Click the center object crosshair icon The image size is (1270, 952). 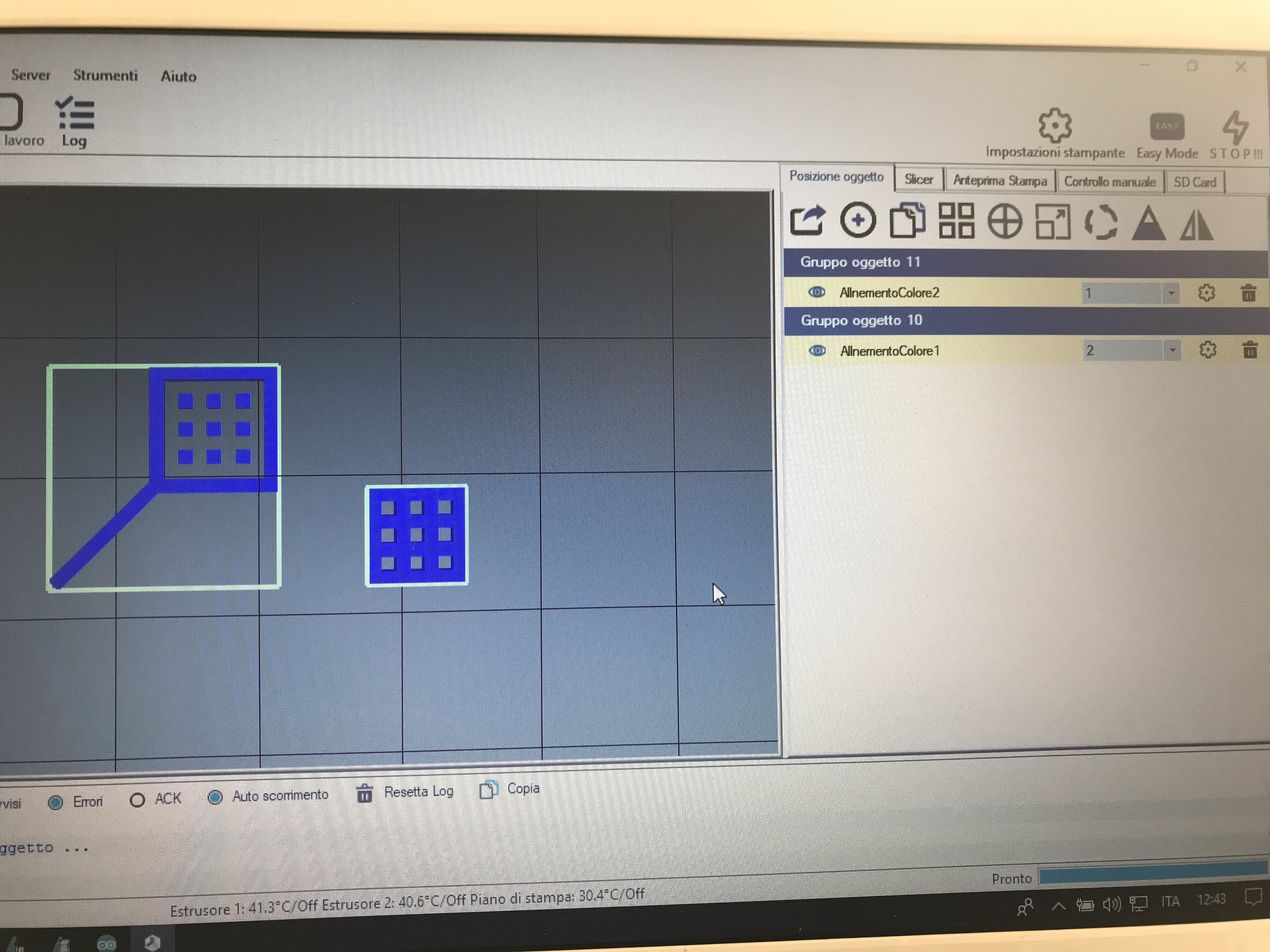click(x=1005, y=222)
